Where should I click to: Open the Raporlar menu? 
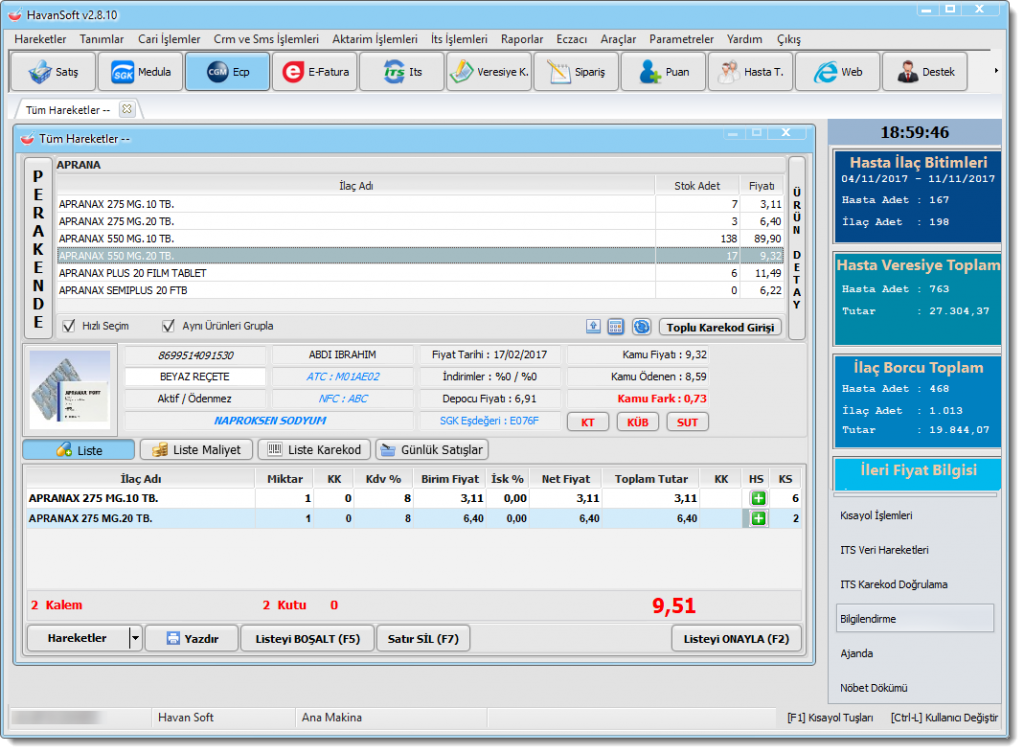[x=522, y=39]
